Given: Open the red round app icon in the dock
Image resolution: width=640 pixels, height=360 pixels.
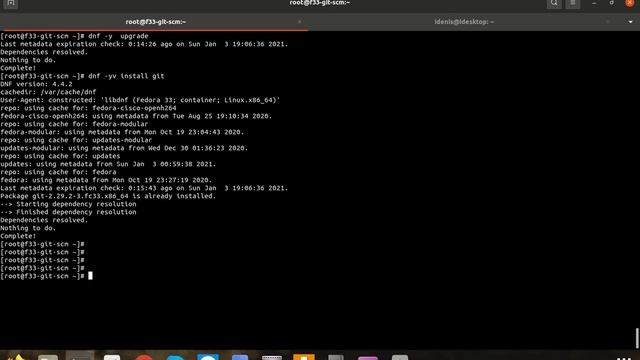Looking at the screenshot, I should [x=144, y=358].
